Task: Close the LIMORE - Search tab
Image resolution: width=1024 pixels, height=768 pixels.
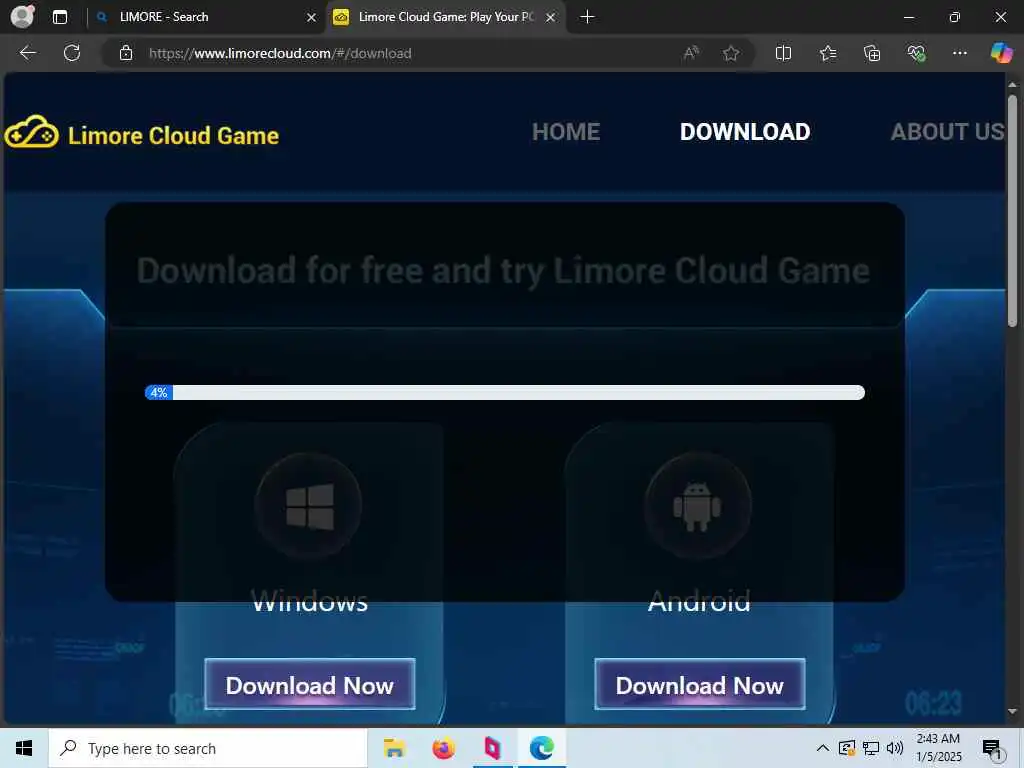Action: tap(312, 18)
